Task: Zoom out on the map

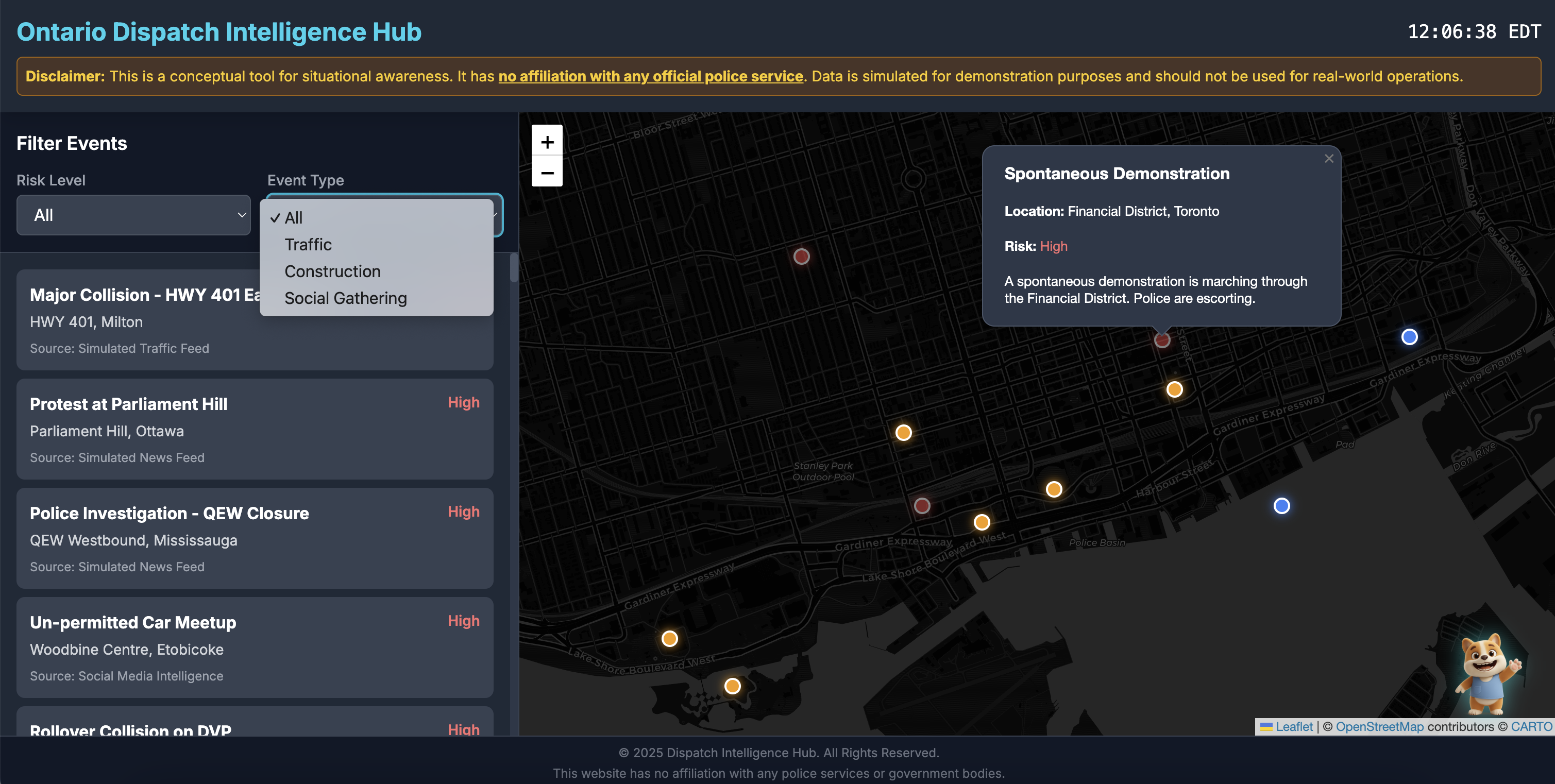Action: [x=547, y=173]
